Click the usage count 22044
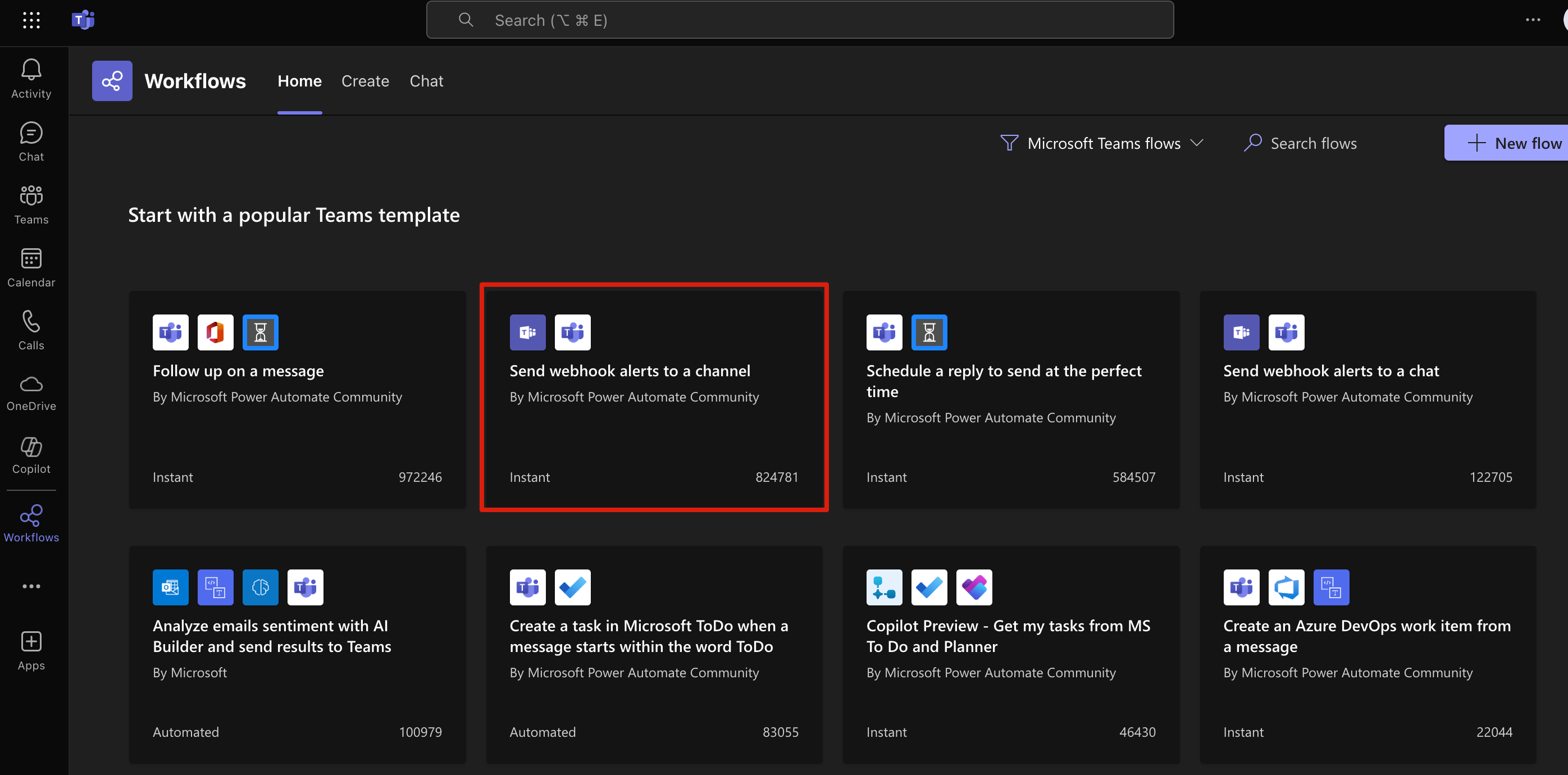This screenshot has width=1568, height=775. pyautogui.click(x=1494, y=732)
